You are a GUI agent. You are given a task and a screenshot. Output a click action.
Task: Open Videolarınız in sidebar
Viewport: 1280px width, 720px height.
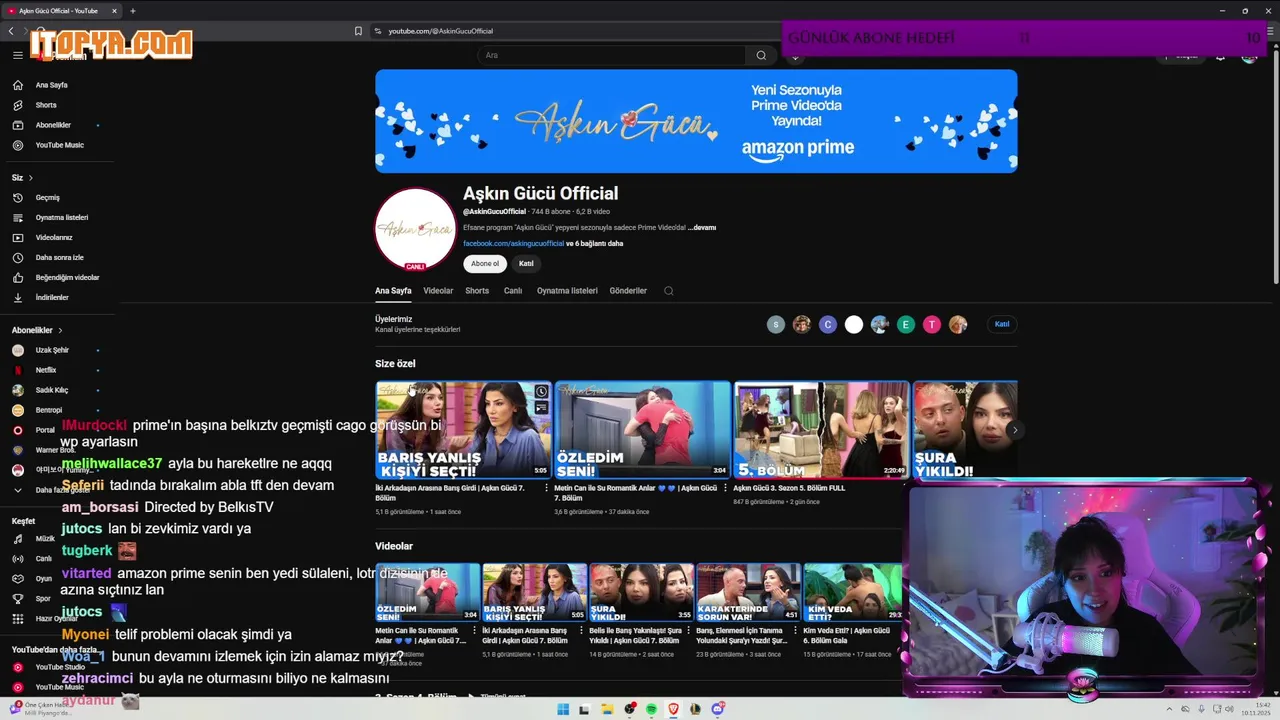56,237
